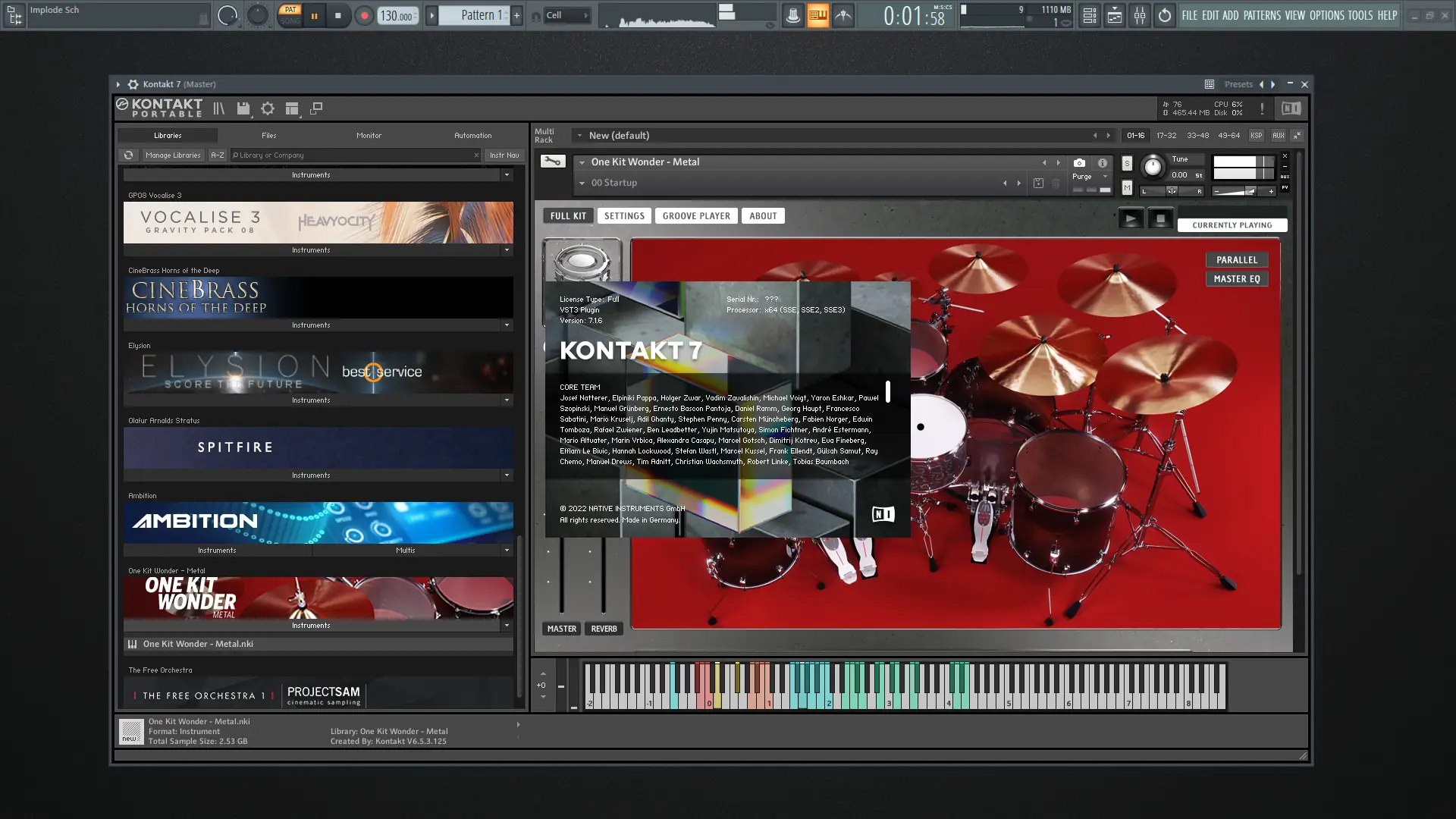
Task: Toggle the Mute M button
Action: [x=1127, y=187]
